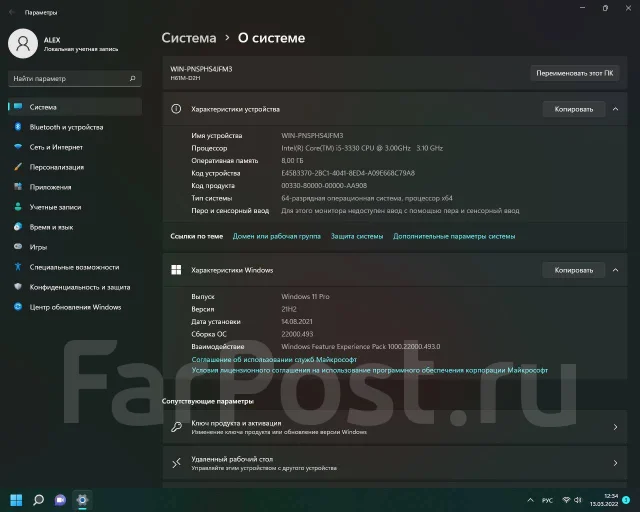640x512 pixels.
Task: Click the Settings gear on the taskbar
Action: (x=82, y=500)
